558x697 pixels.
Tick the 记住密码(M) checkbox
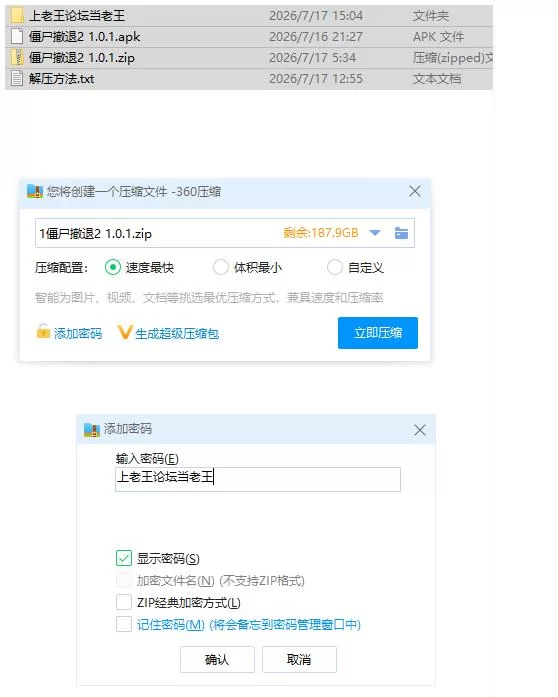click(x=124, y=624)
